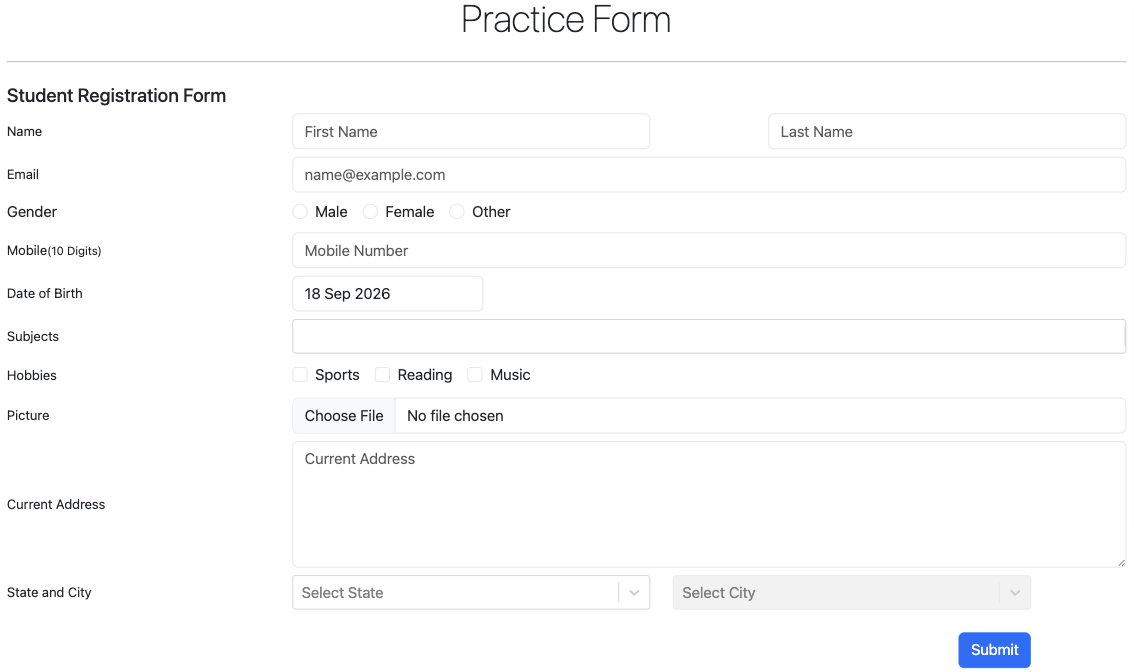
Task: Open the Date of Birth picker field
Action: [388, 294]
